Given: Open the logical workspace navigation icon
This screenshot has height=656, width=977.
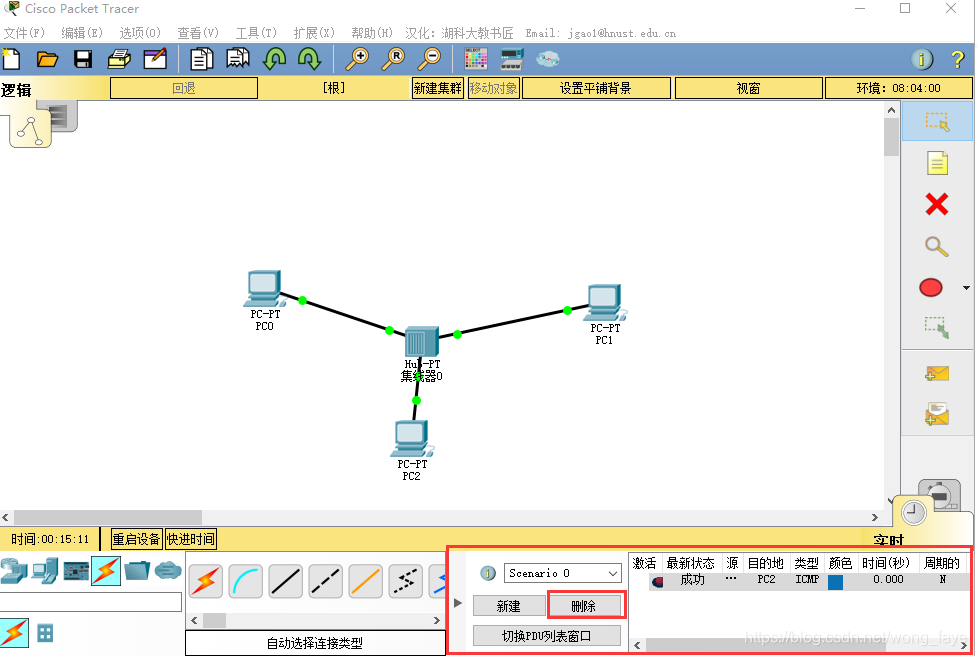Looking at the screenshot, I should pos(31,130).
